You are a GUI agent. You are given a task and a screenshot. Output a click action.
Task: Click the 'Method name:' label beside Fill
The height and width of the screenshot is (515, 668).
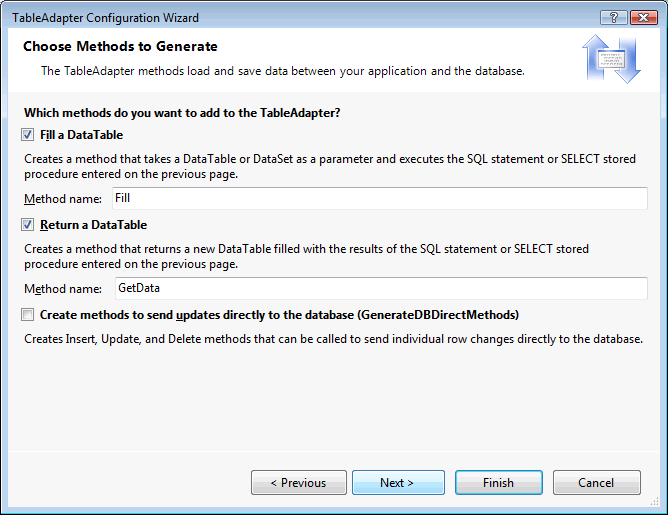tap(62, 199)
